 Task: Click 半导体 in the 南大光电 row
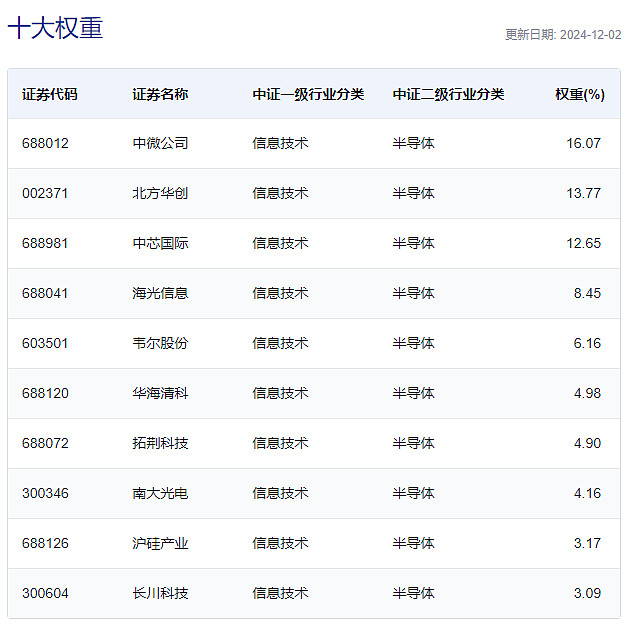413,493
